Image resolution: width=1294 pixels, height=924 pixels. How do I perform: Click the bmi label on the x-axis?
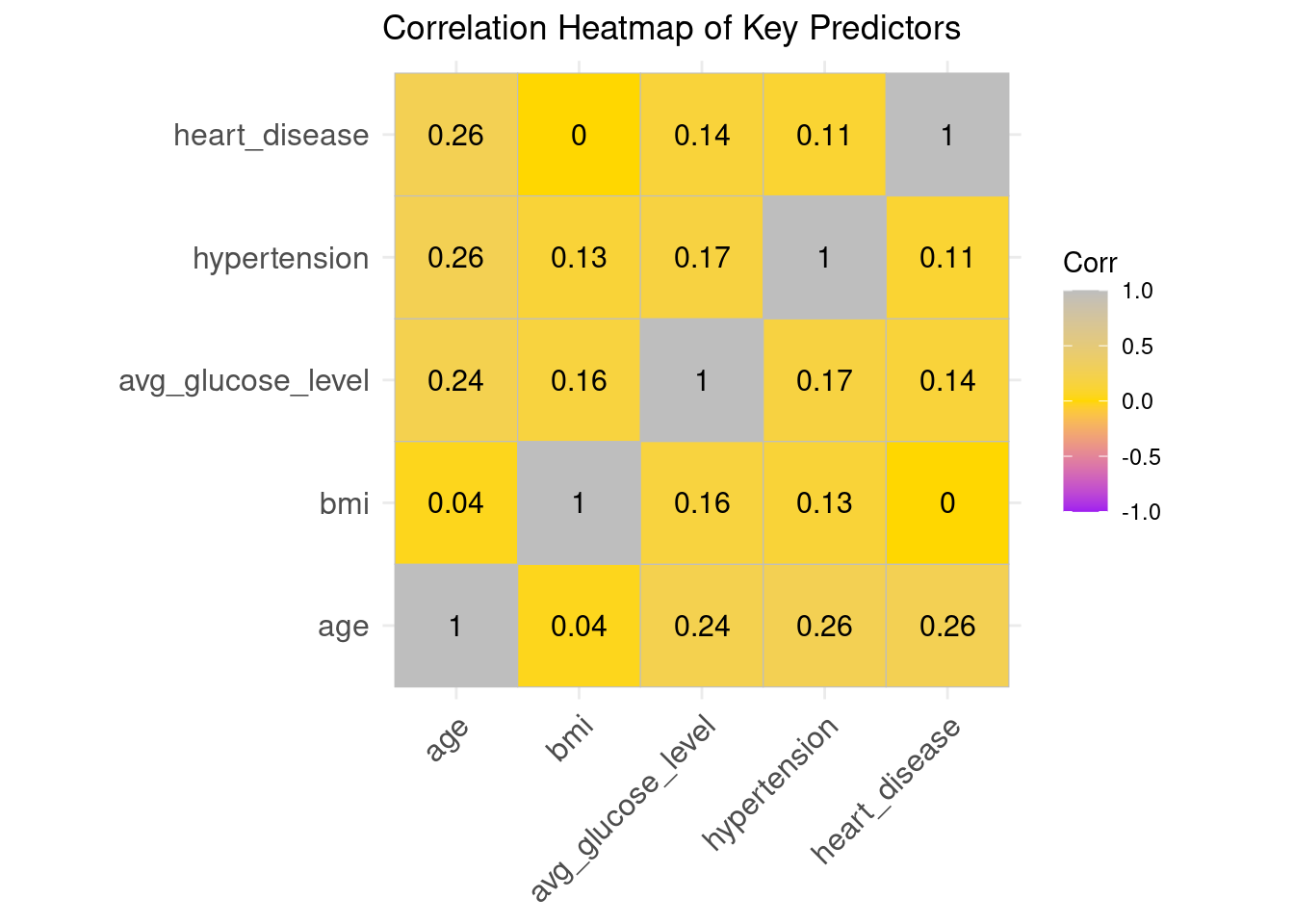point(569,739)
